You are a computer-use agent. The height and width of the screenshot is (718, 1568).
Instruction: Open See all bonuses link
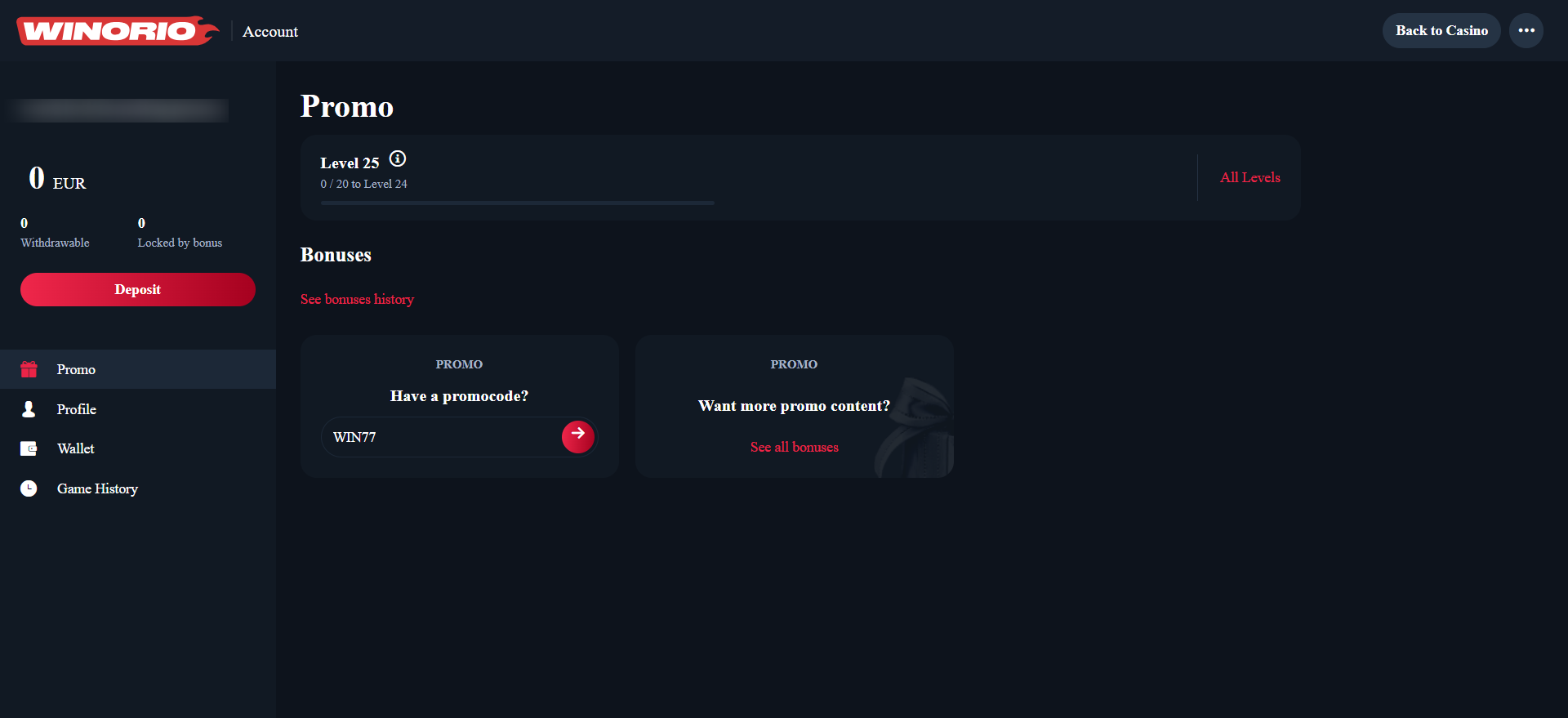pyautogui.click(x=795, y=447)
